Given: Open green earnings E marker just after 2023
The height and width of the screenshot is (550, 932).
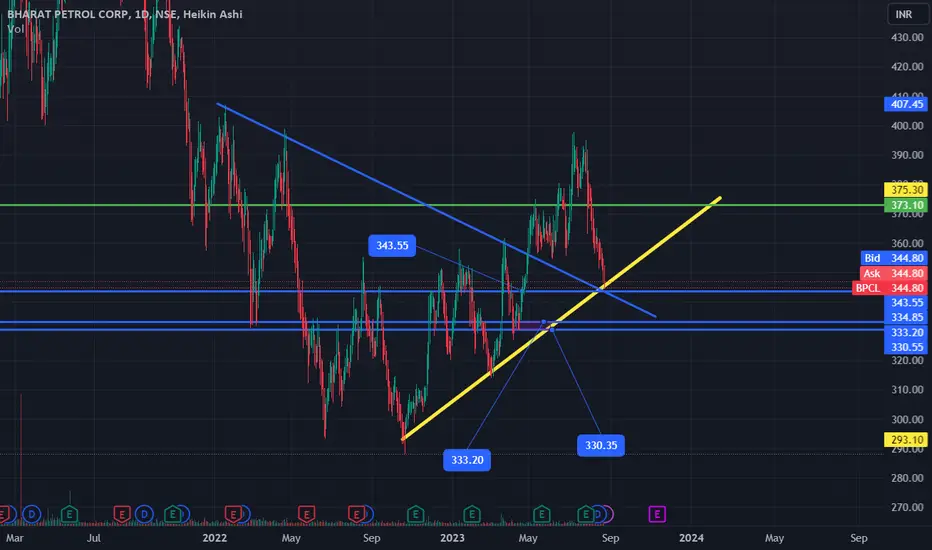Looking at the screenshot, I should (472, 514).
